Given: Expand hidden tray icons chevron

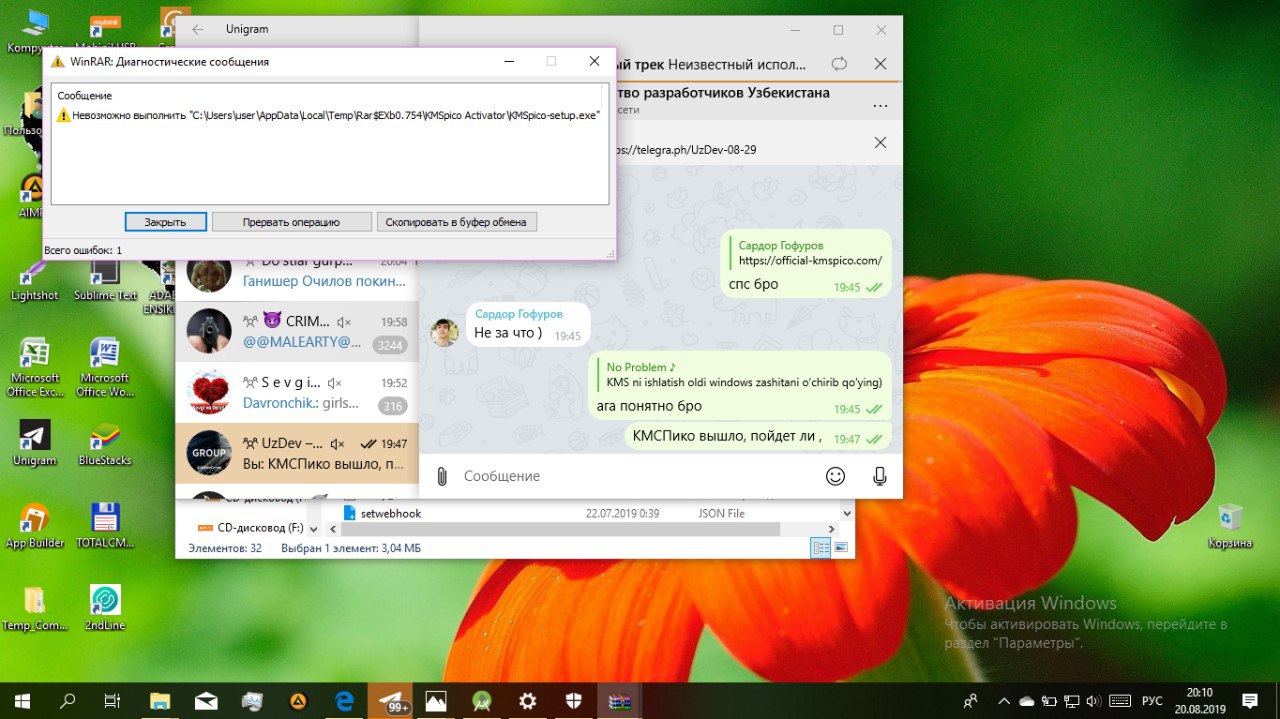Looking at the screenshot, I should click(x=1002, y=701).
